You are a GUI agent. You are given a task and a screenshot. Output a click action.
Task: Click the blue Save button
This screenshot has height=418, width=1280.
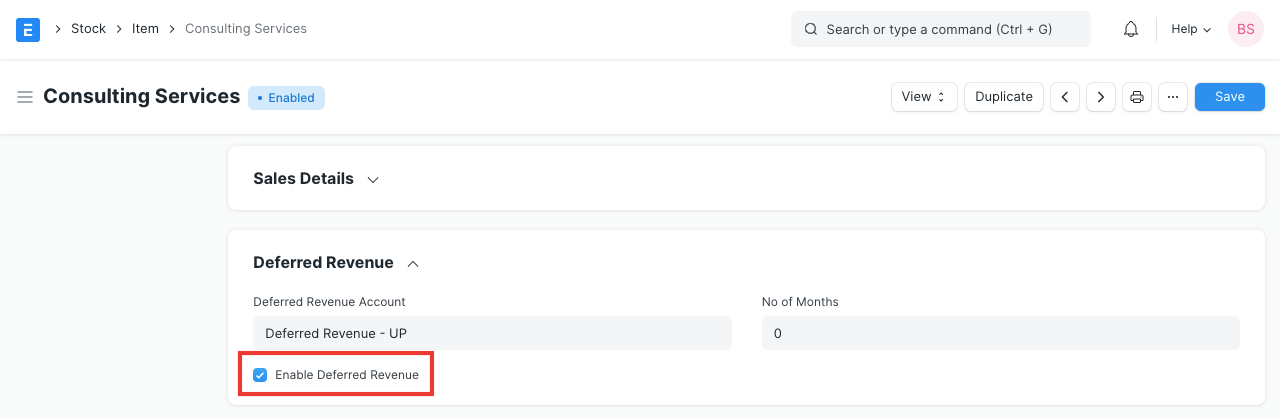click(1229, 97)
